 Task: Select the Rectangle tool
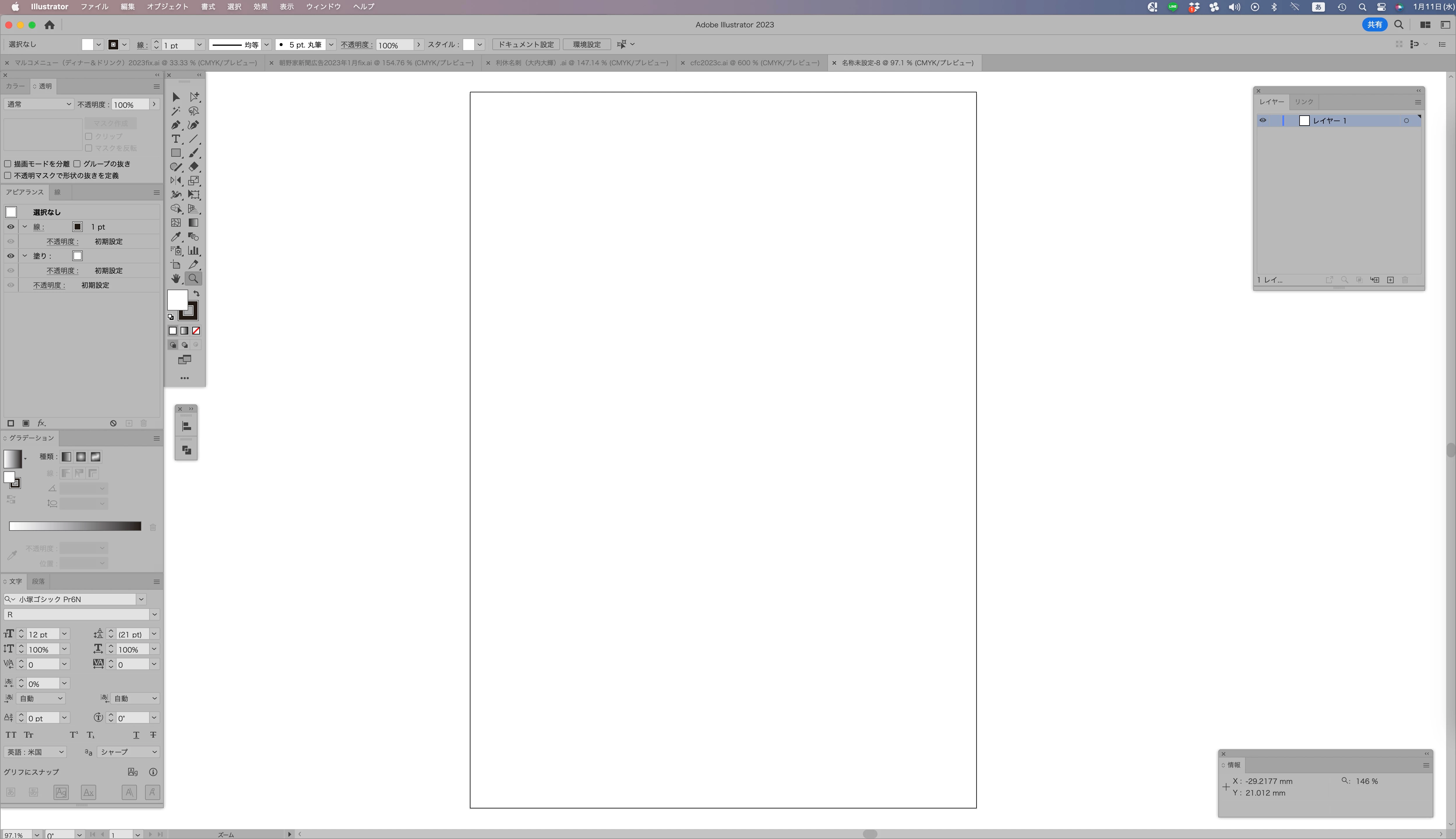[176, 153]
